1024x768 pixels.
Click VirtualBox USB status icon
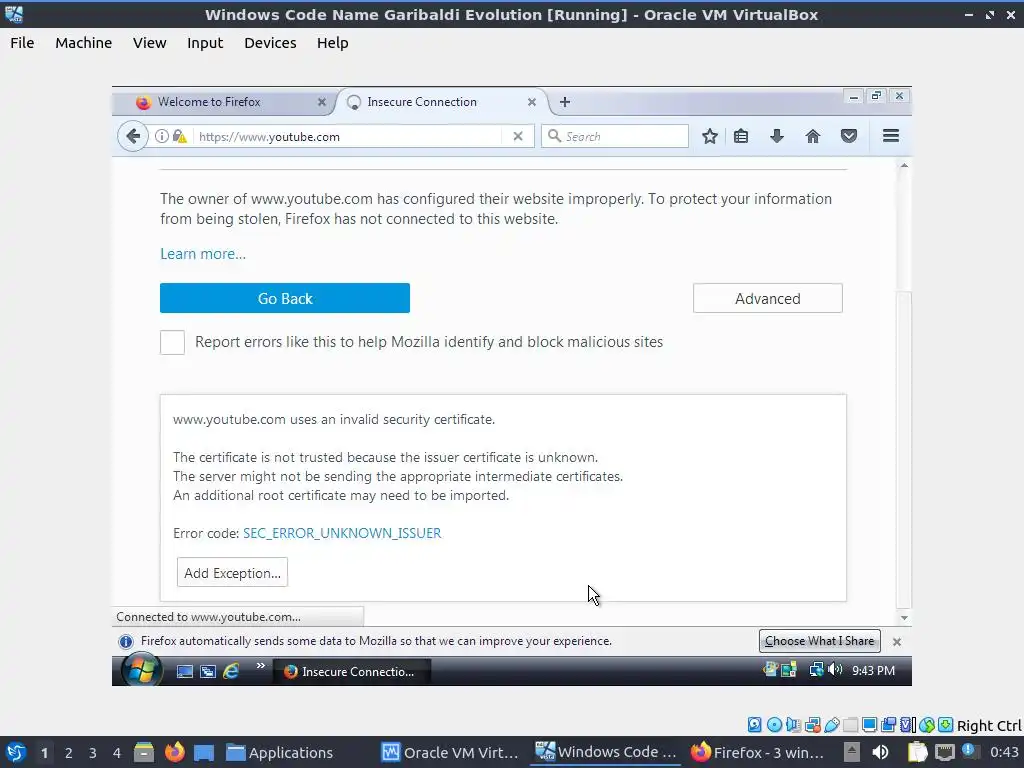[x=831, y=724]
